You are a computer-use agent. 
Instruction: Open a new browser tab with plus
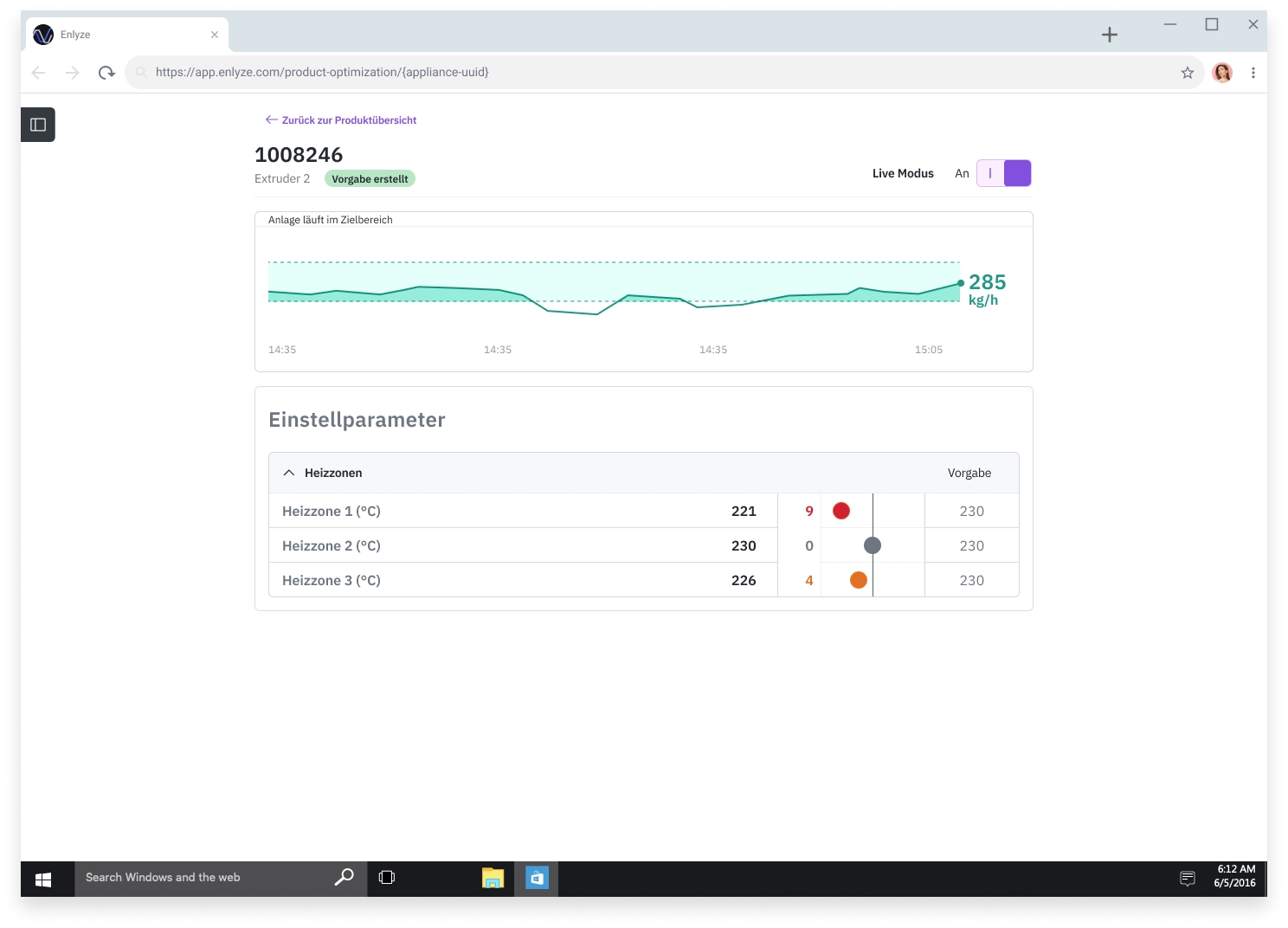pos(1109,35)
